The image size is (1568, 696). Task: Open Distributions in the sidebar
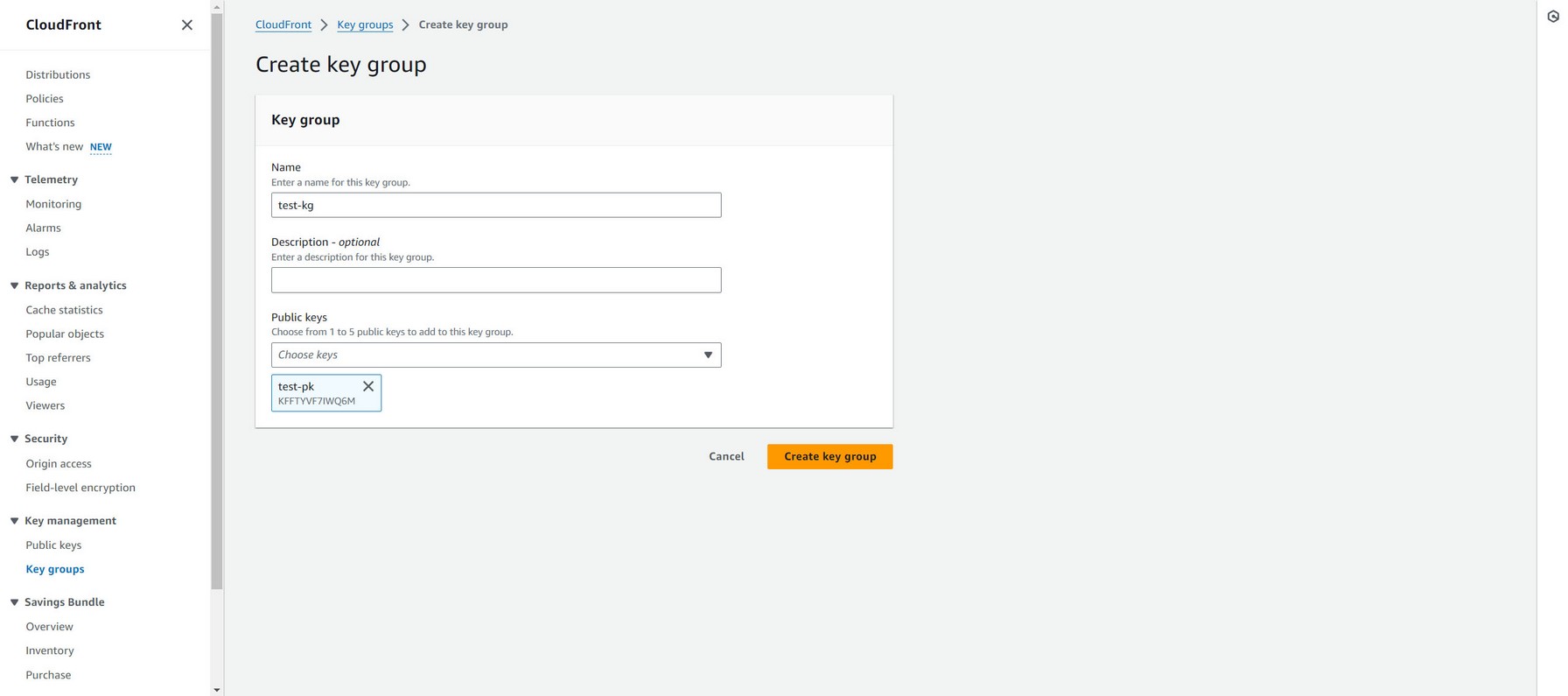pyautogui.click(x=58, y=74)
